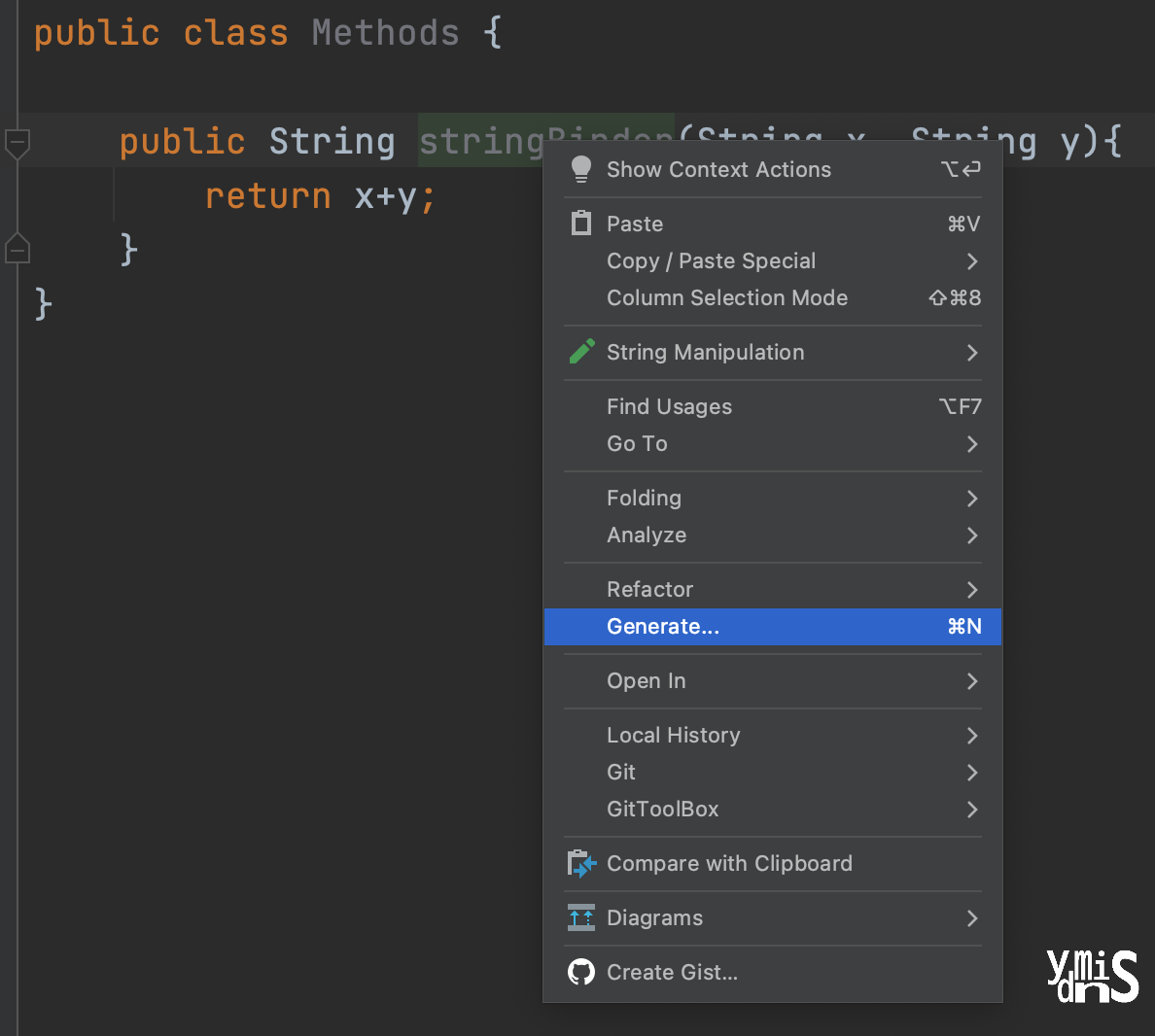Click the green pencil String Manipulation icon
1155x1036 pixels.
point(582,351)
